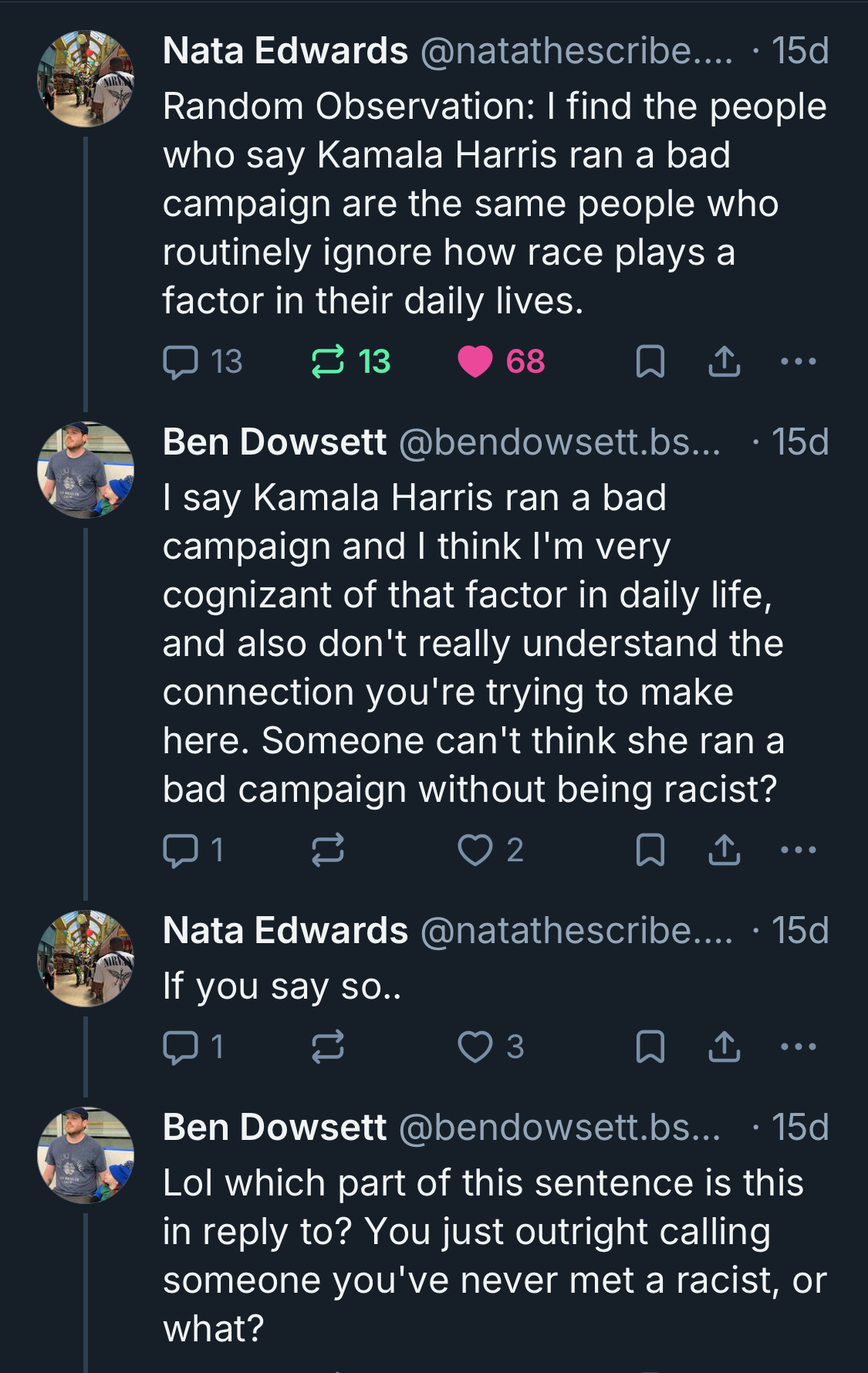Image resolution: width=868 pixels, height=1373 pixels.
Task: Open Ben Dowsett's profile from his last reply
Action: 275,1128
